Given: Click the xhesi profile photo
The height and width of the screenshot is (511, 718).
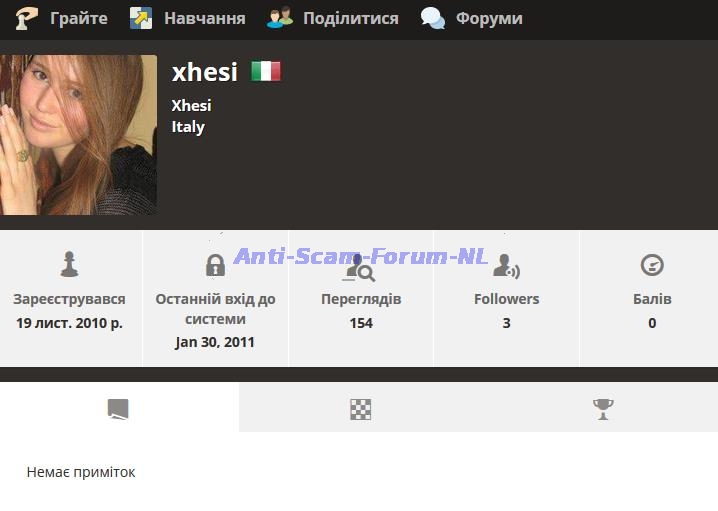Looking at the screenshot, I should (78, 135).
